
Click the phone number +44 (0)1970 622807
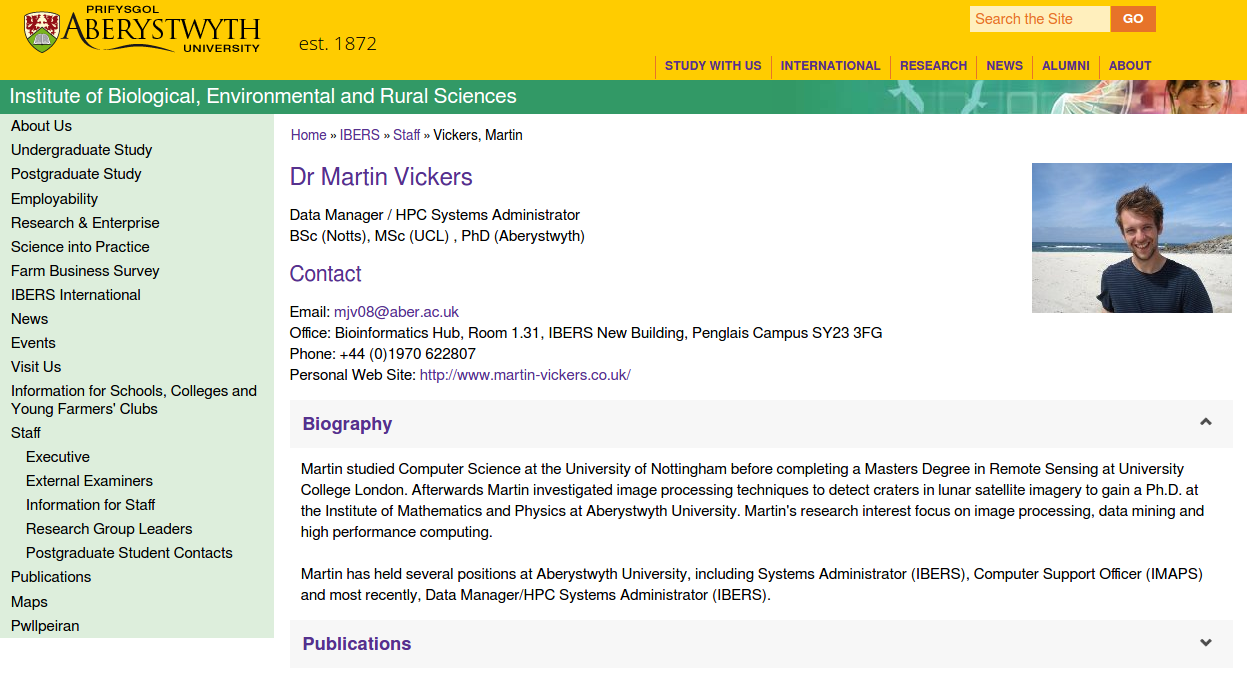point(408,354)
